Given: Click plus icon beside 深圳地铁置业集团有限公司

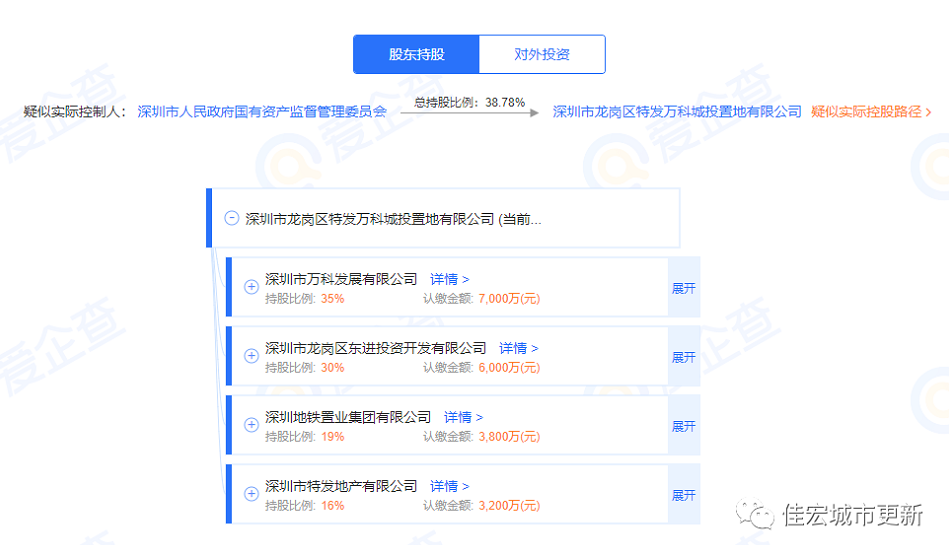Looking at the screenshot, I should click(251, 425).
